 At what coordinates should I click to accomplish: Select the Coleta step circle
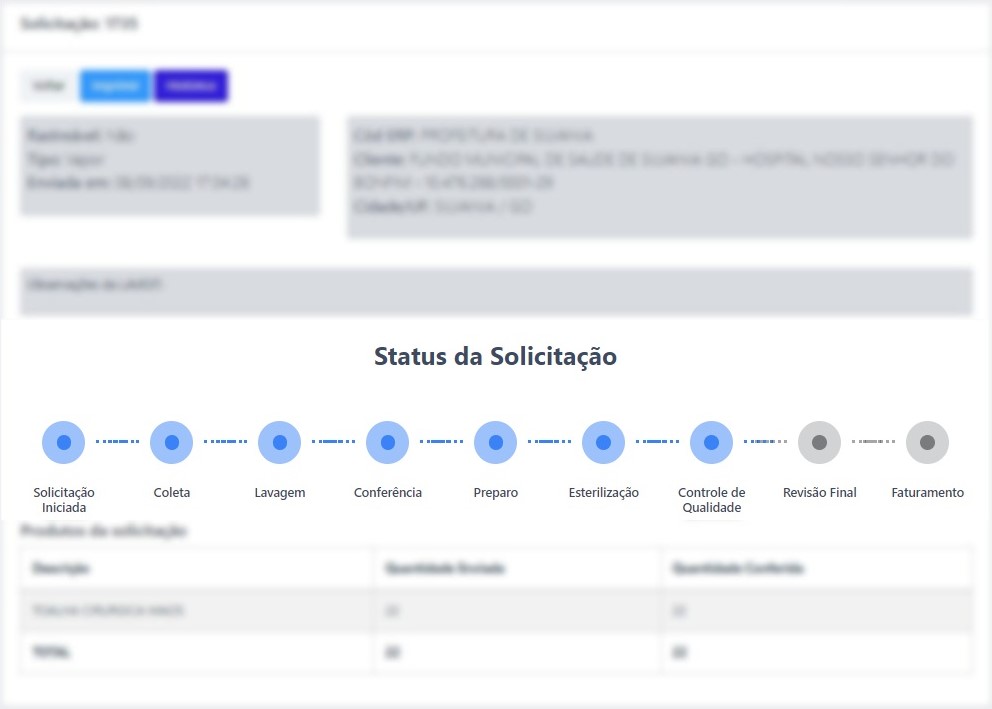tap(172, 442)
